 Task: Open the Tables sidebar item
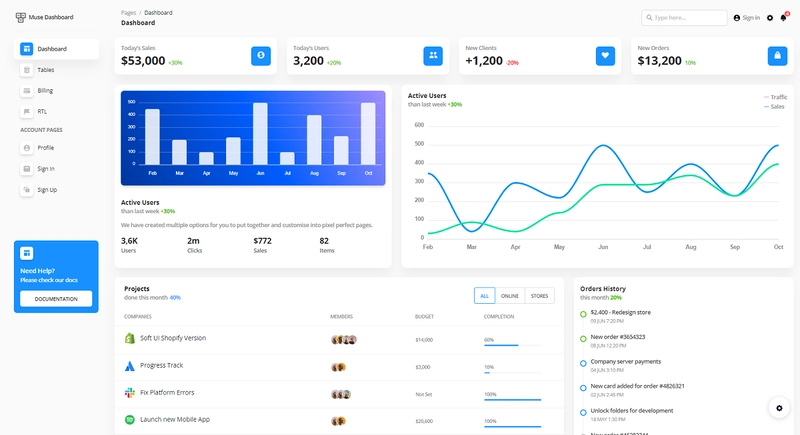coord(56,70)
